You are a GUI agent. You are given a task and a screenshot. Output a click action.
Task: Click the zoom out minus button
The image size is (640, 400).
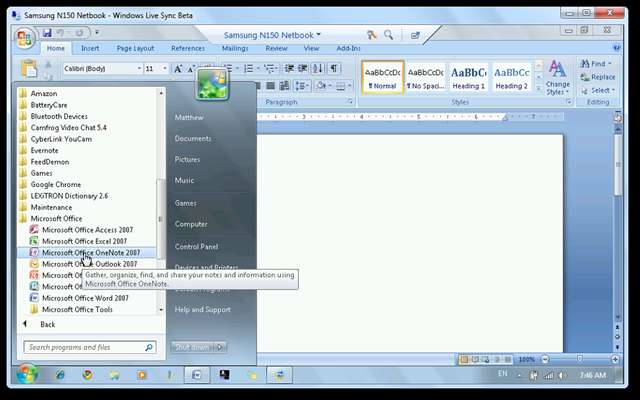[x=545, y=359]
